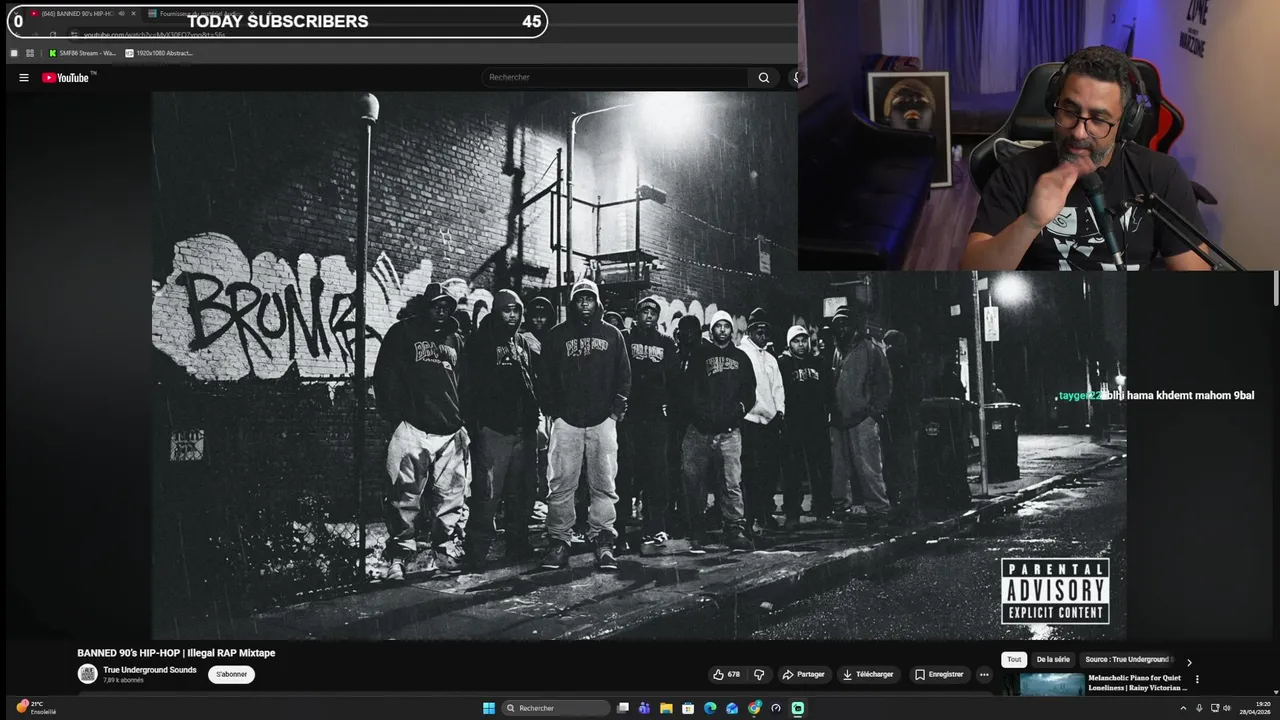Open Melancholic Piano for Quiet Loneliness title

point(1137,683)
